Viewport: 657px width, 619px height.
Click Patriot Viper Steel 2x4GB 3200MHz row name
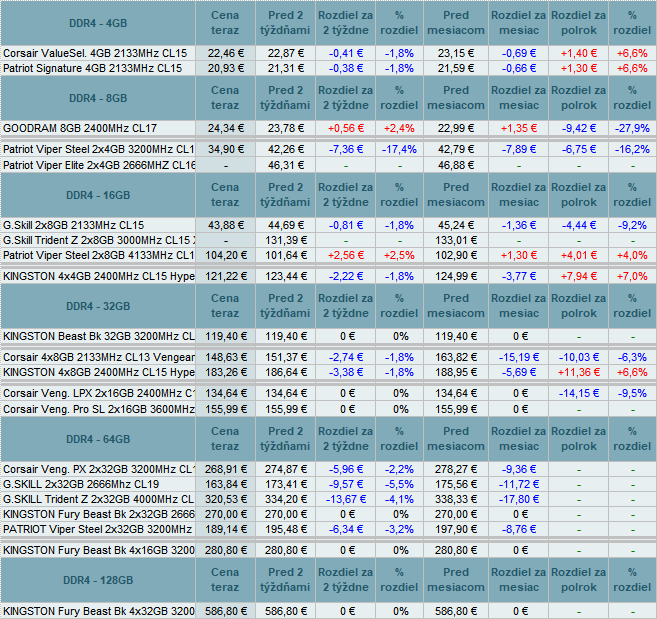98,150
